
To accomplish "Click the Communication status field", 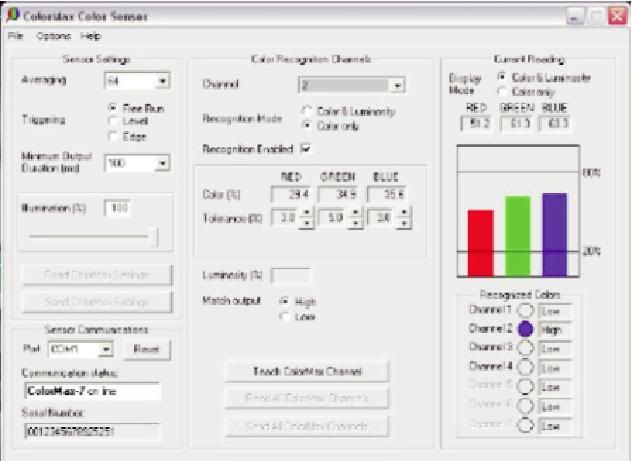I will pos(92,391).
